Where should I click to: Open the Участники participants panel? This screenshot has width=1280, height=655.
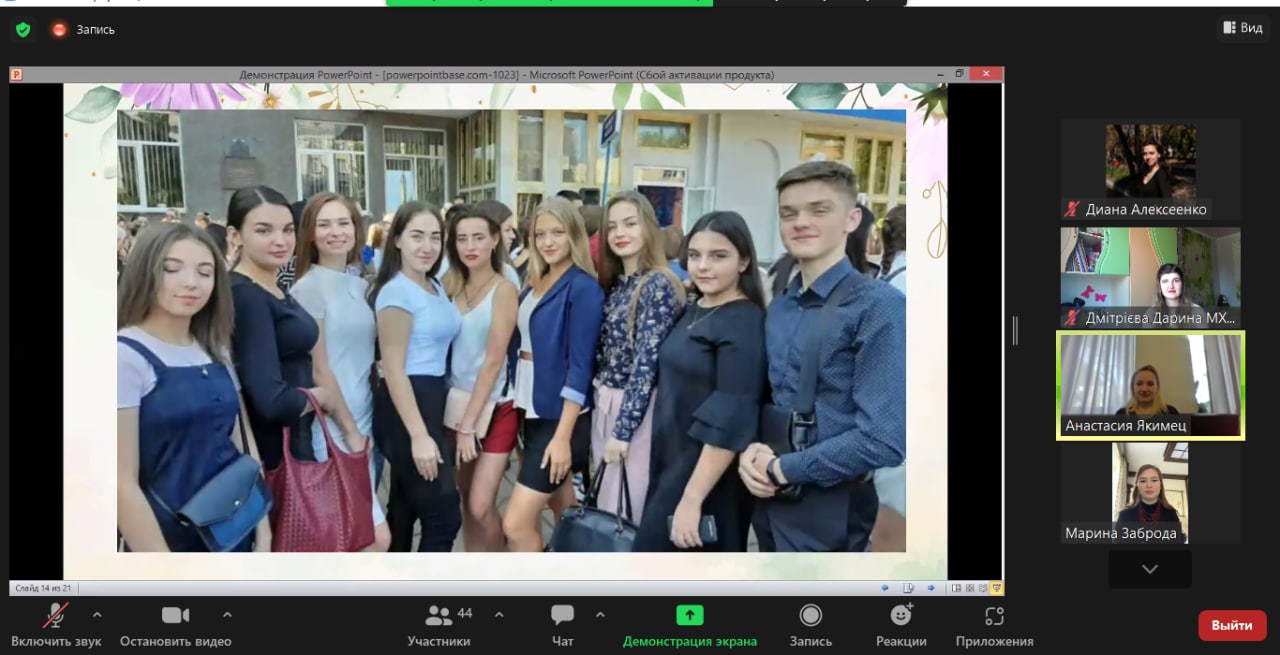pos(439,616)
